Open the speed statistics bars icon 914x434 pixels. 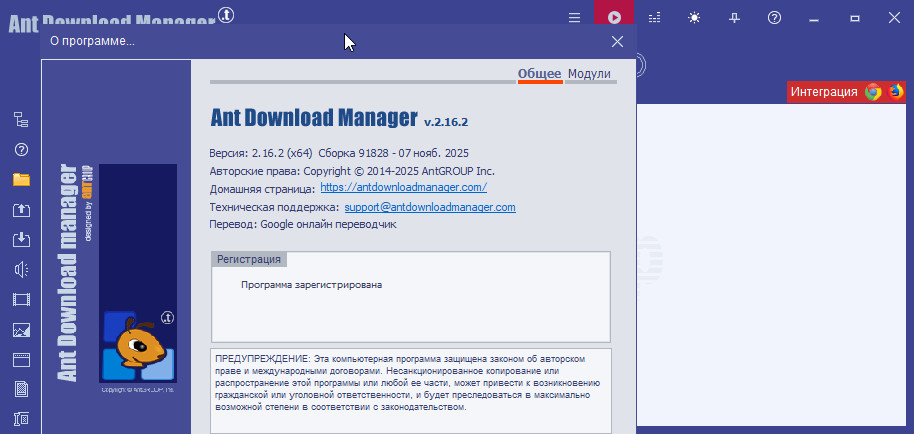click(655, 17)
